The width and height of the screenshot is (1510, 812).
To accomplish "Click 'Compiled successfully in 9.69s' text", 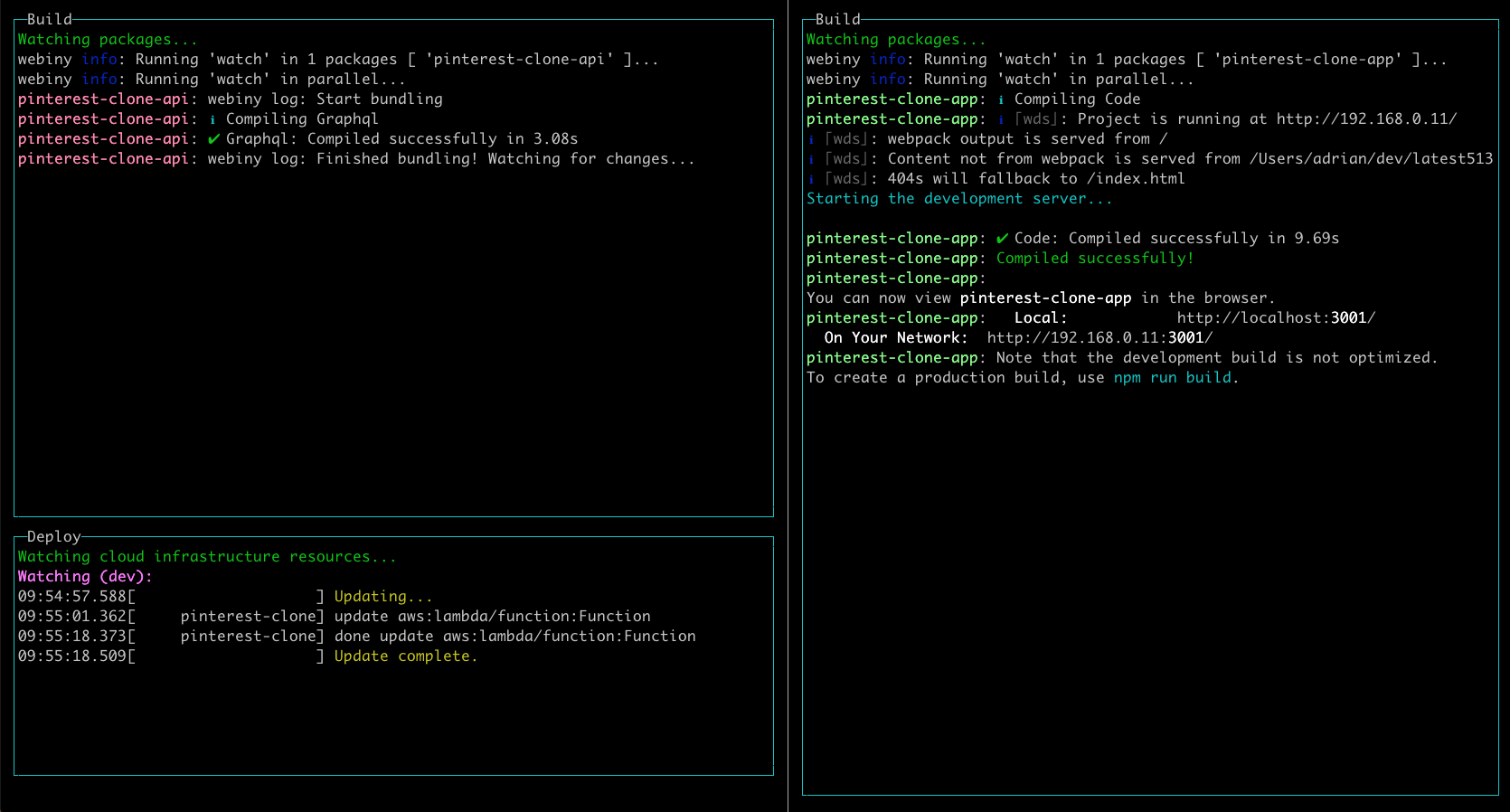I will [1203, 238].
